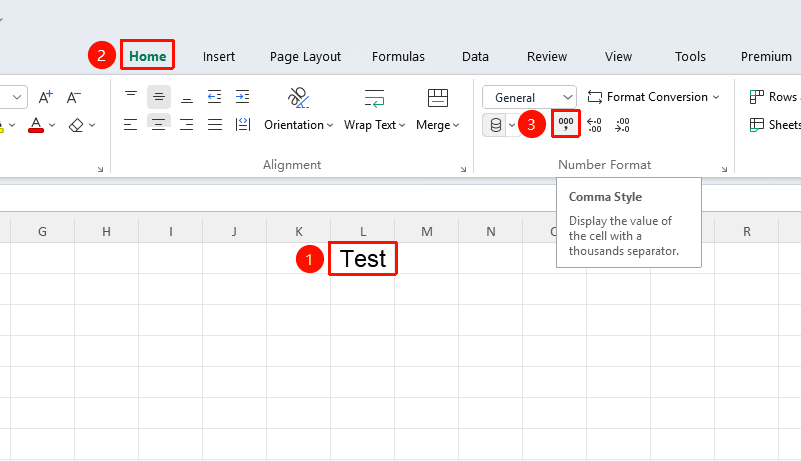Select cell L1 containing Test
This screenshot has height=461, width=801.
click(x=363, y=259)
